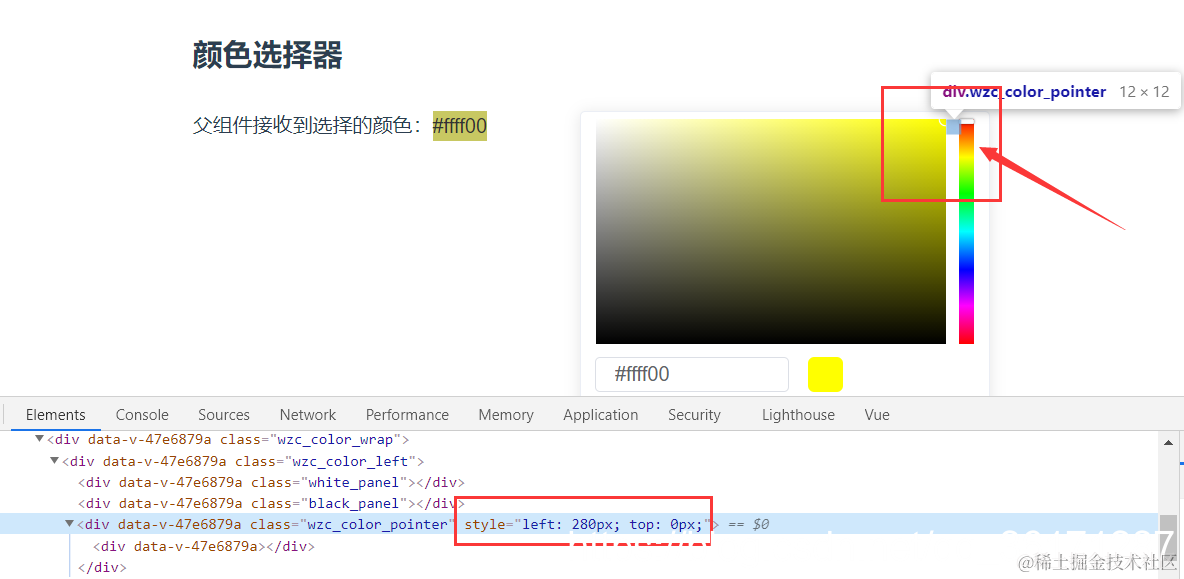Select the Elements tab
Viewport: 1184px width, 579px height.
[x=55, y=414]
